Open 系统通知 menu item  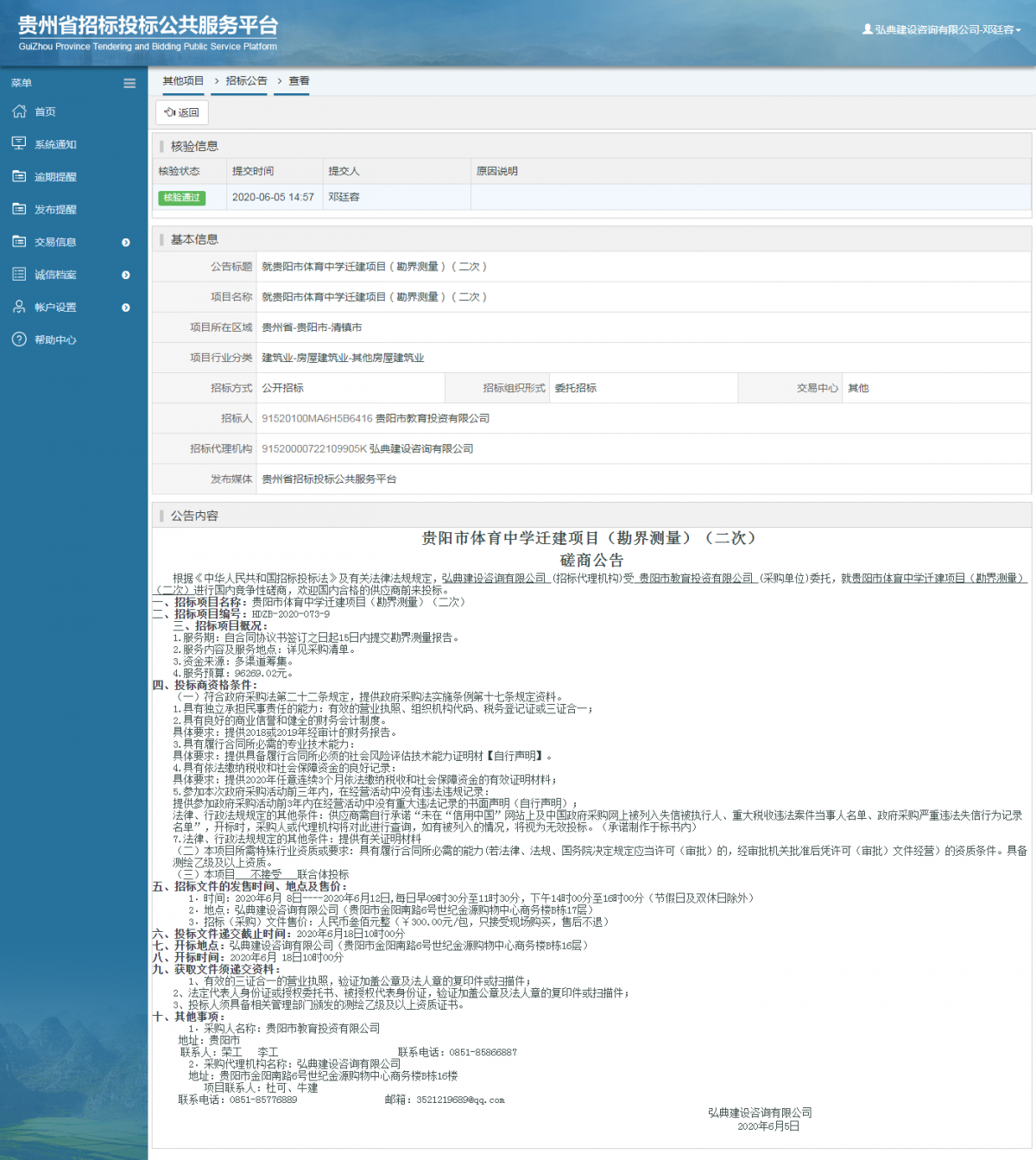[55, 144]
